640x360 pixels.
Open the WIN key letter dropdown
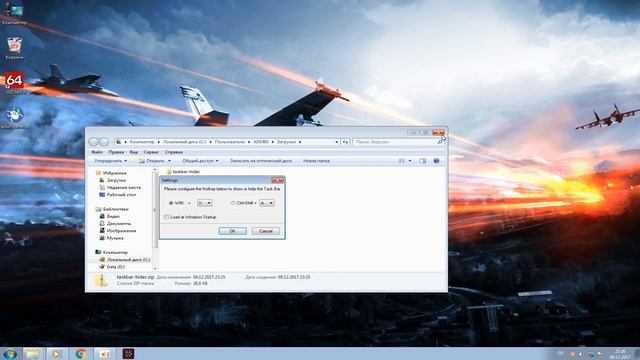pyautogui.click(x=204, y=203)
